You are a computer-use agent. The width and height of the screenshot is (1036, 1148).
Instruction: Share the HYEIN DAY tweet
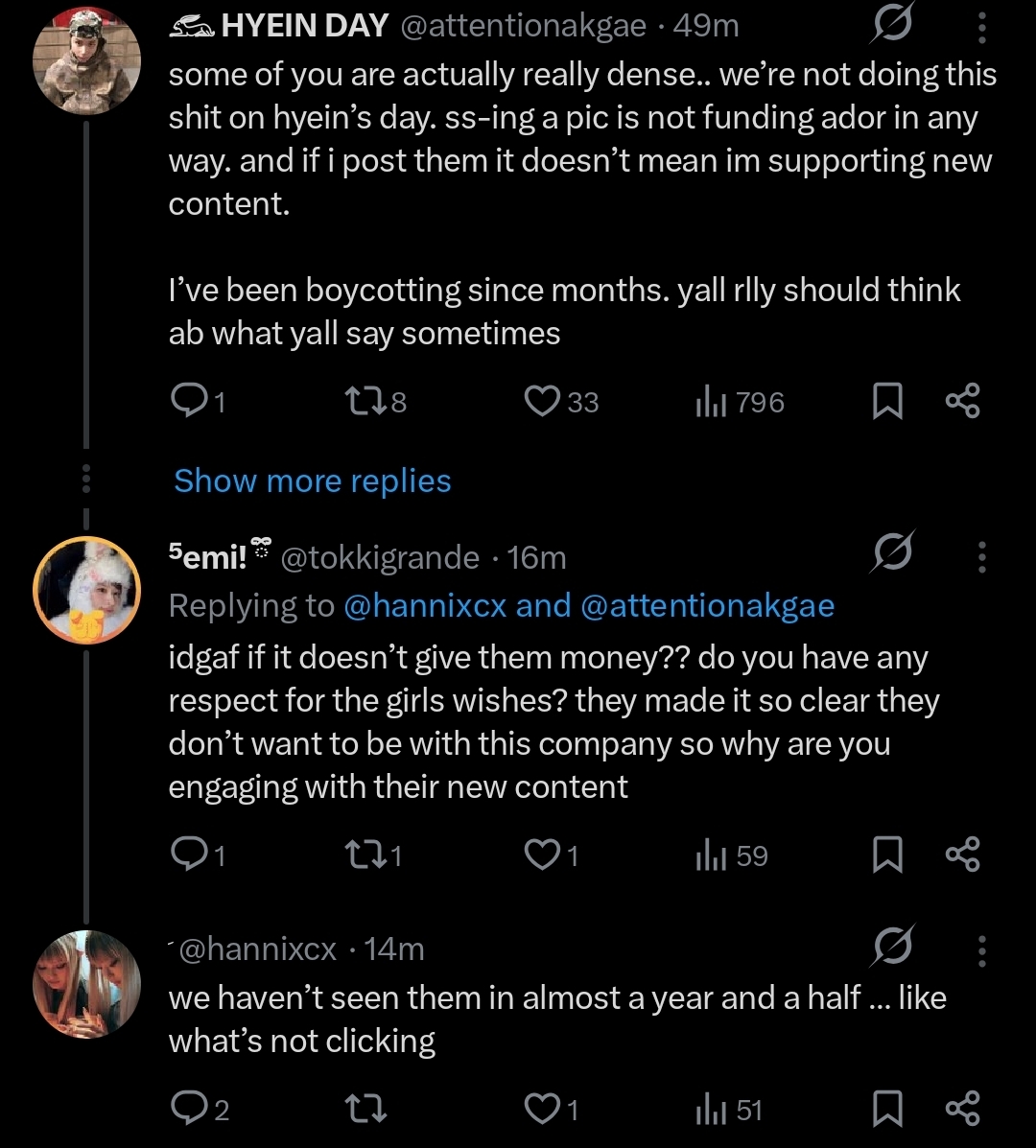(962, 402)
